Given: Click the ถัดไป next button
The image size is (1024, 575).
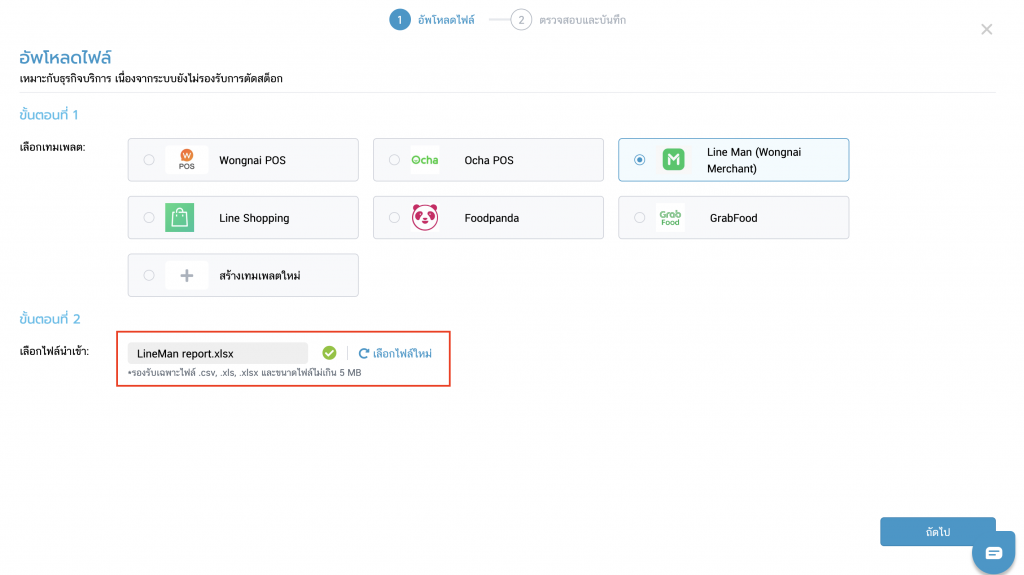Looking at the screenshot, I should [938, 531].
